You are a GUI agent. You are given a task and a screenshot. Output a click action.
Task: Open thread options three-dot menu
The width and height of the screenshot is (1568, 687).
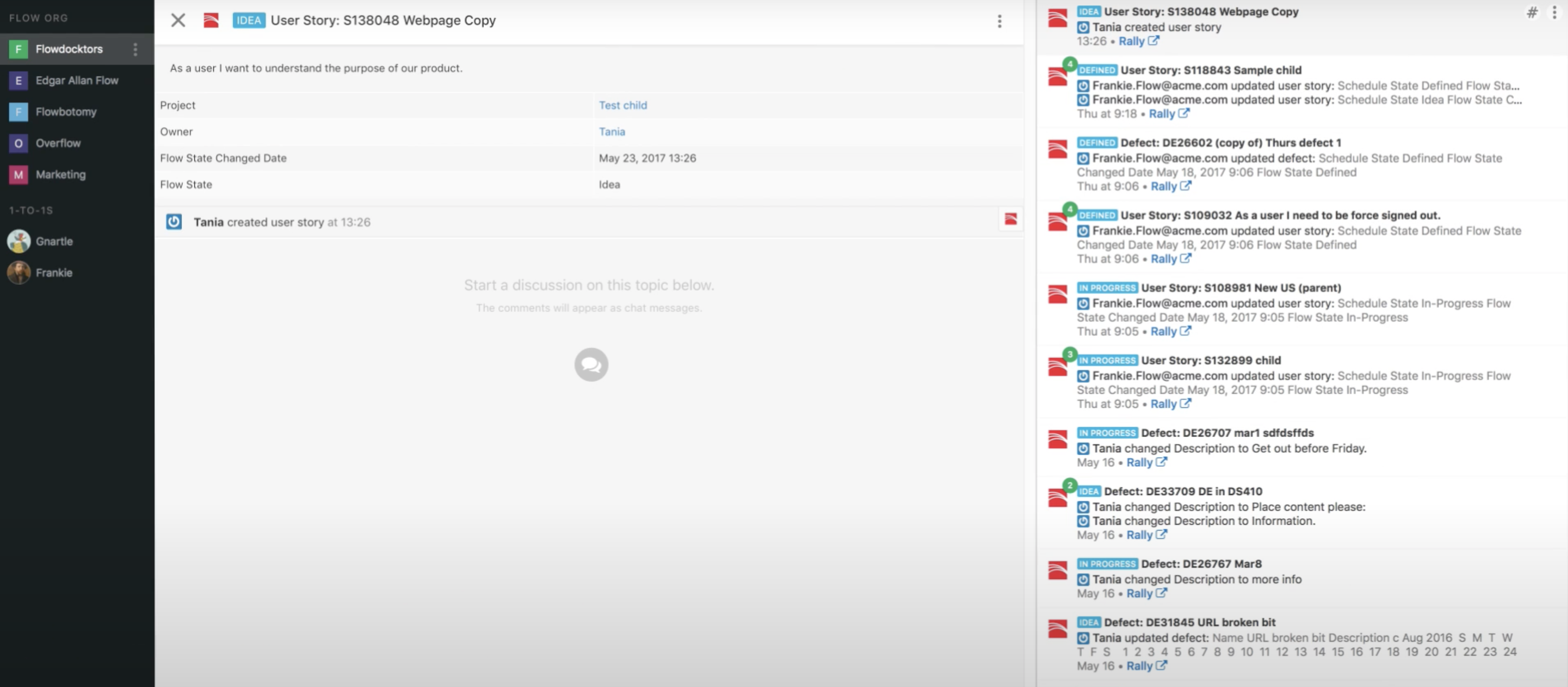point(999,21)
